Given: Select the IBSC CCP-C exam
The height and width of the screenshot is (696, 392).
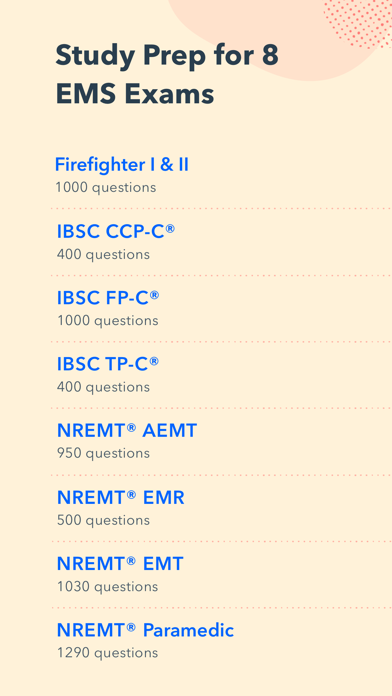Looking at the screenshot, I should (x=116, y=231).
